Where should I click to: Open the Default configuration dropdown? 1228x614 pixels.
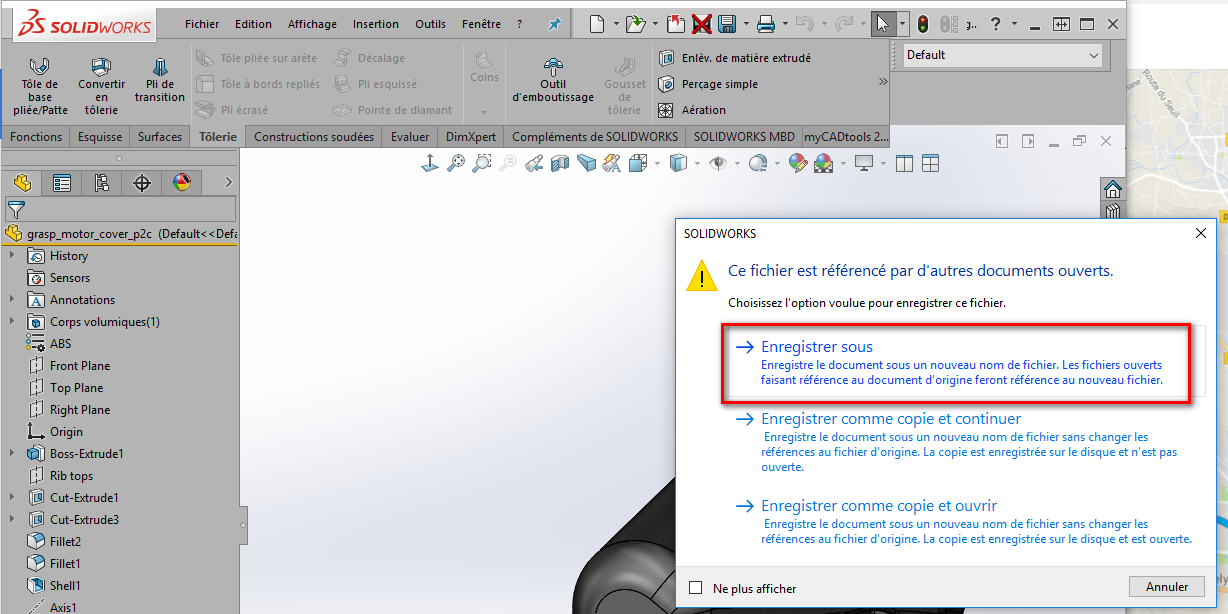pos(1002,56)
